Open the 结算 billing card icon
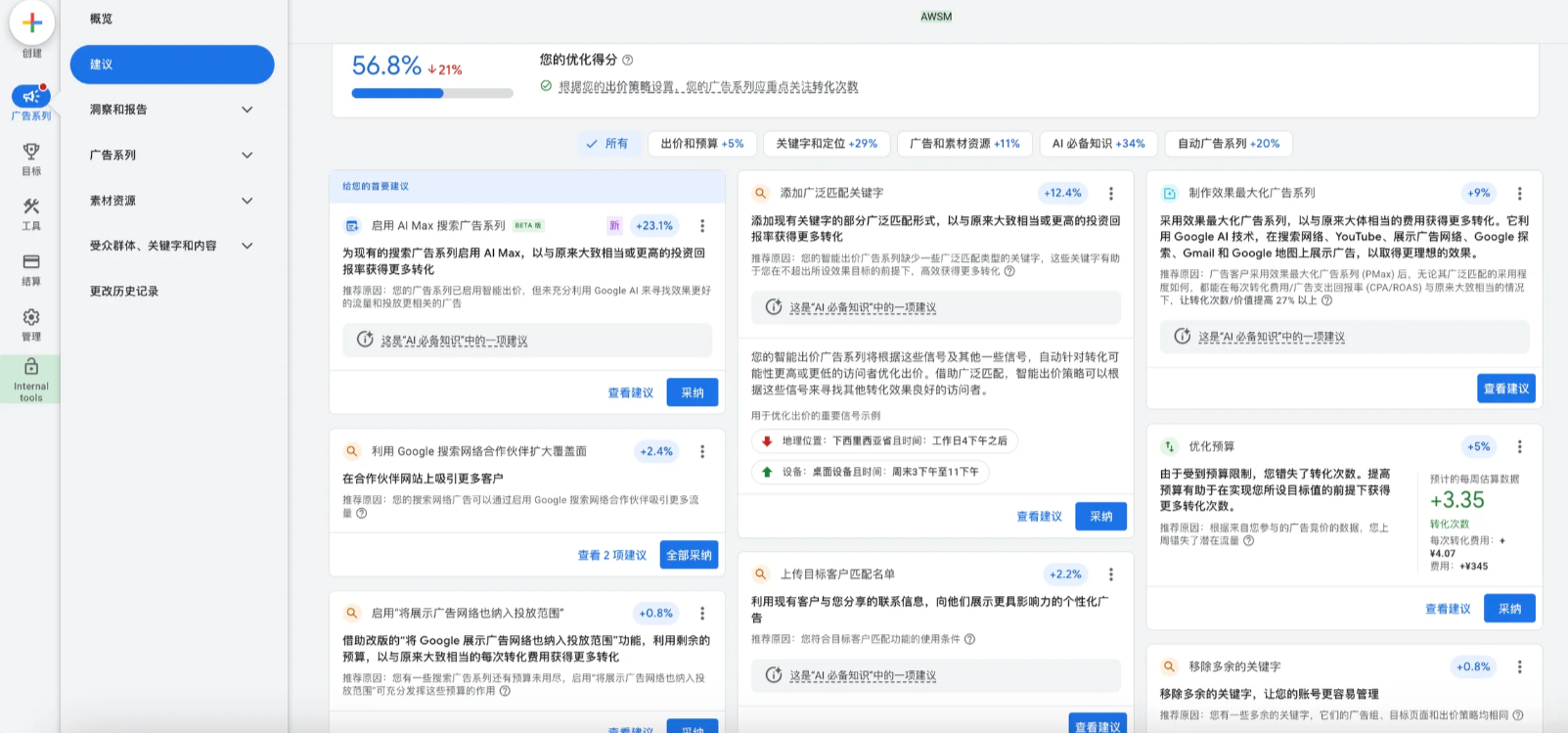 pos(31,261)
